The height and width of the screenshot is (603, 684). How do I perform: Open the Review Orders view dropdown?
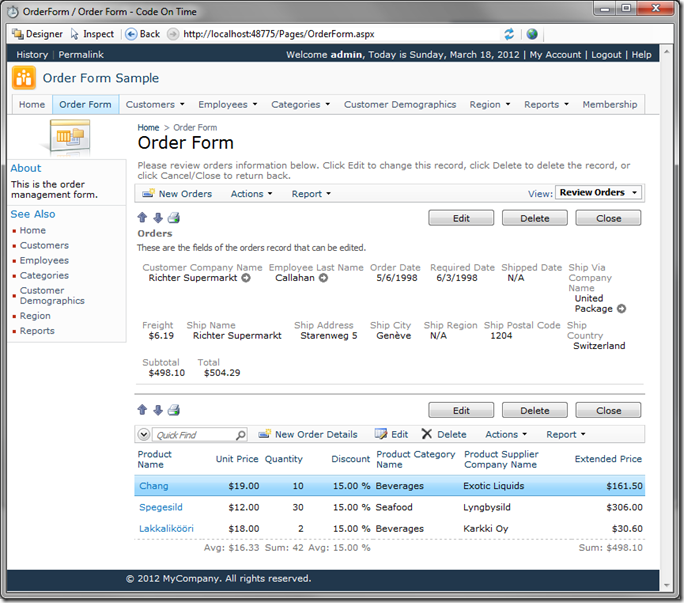(599, 193)
